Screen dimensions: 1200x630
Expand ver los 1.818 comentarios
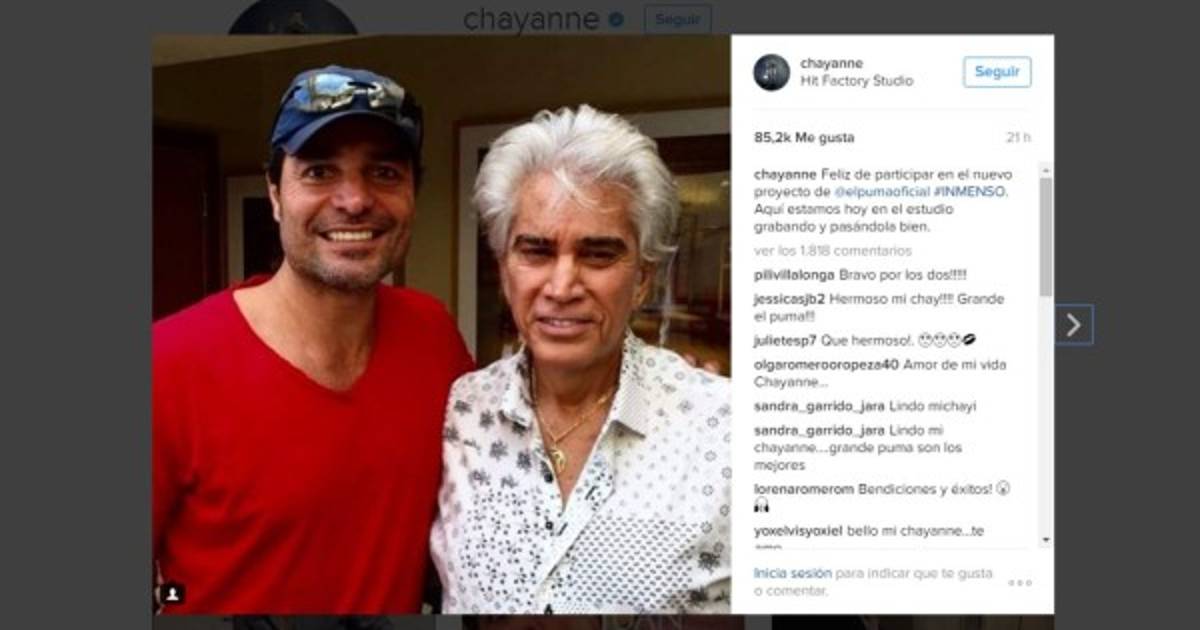833,251
